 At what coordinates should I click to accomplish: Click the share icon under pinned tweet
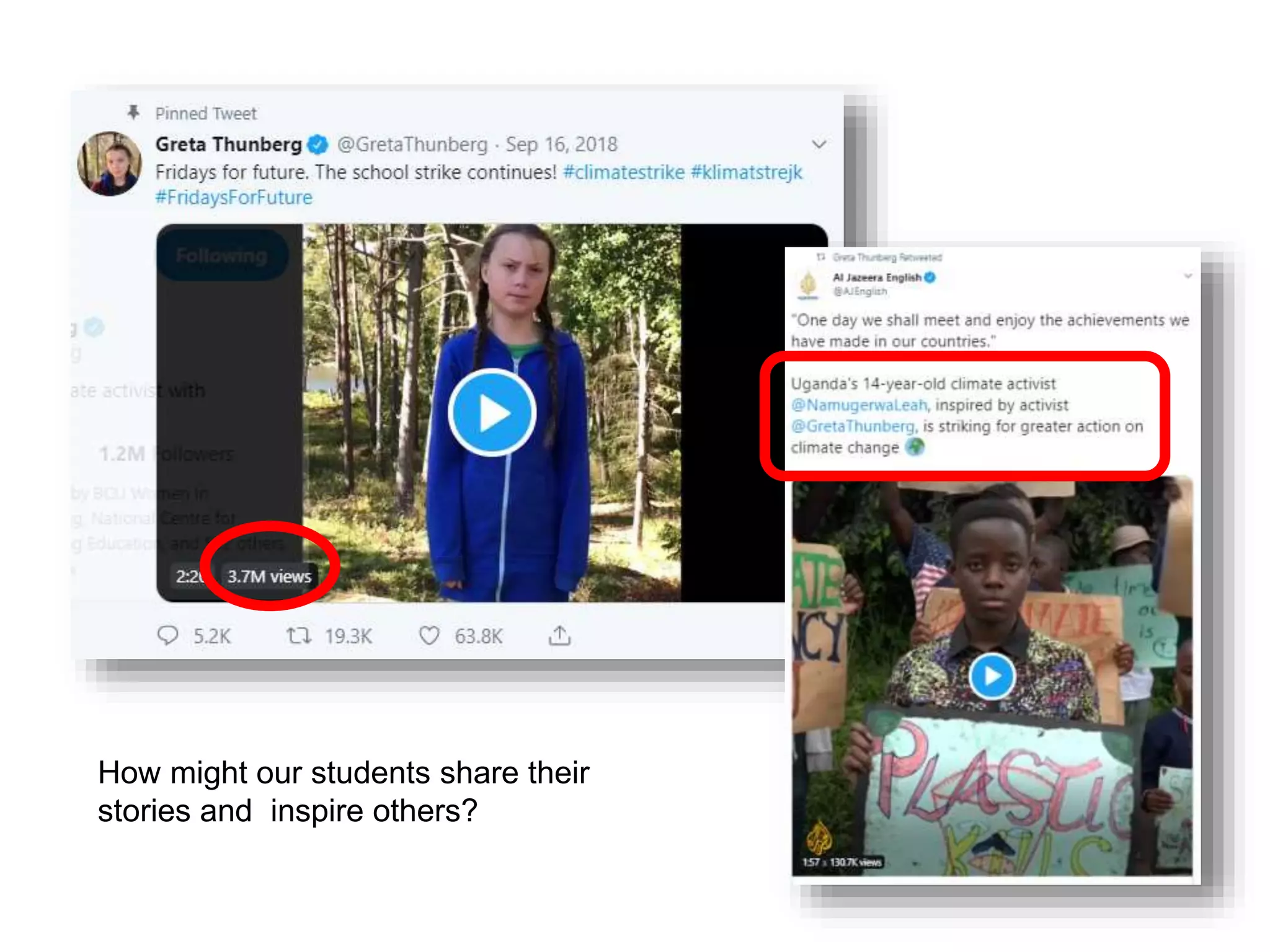coord(559,635)
